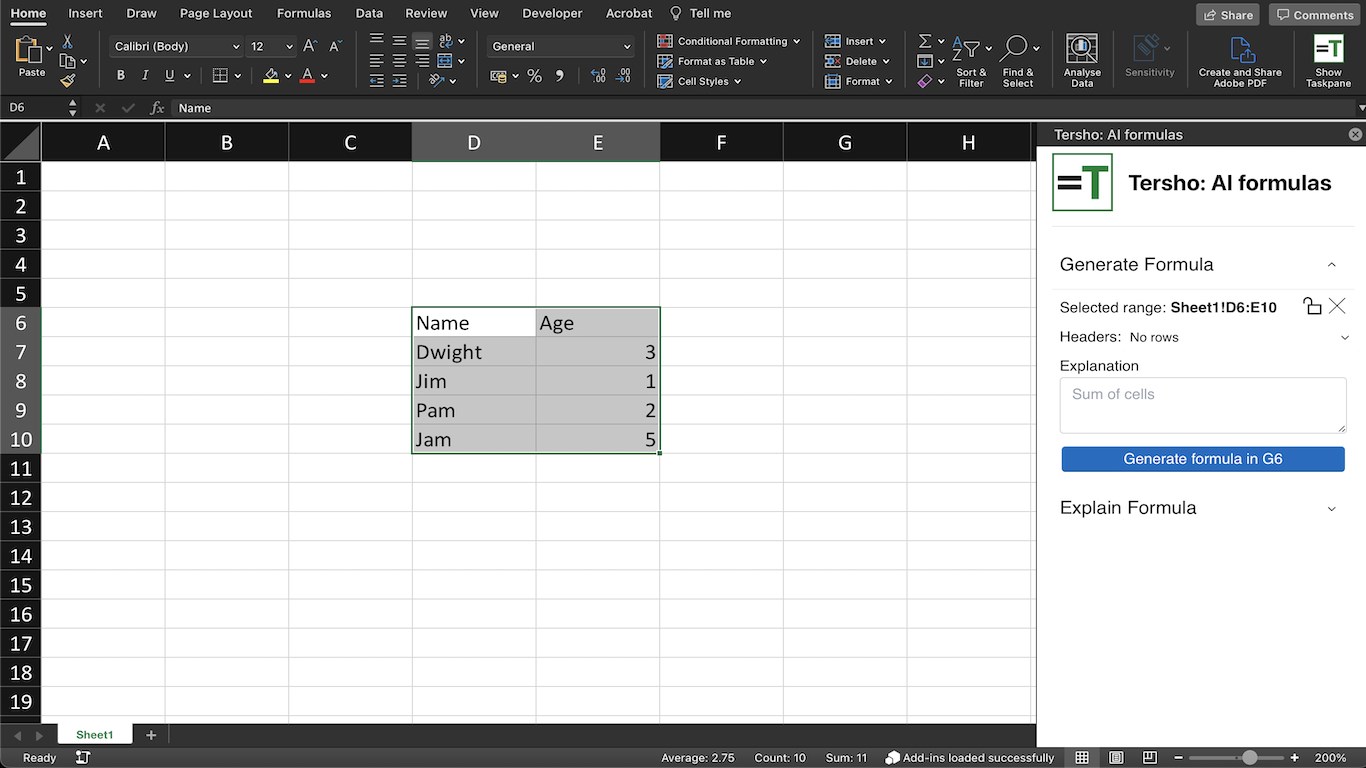Click the Show Taskpane icon
The width and height of the screenshot is (1366, 768).
coord(1328,60)
